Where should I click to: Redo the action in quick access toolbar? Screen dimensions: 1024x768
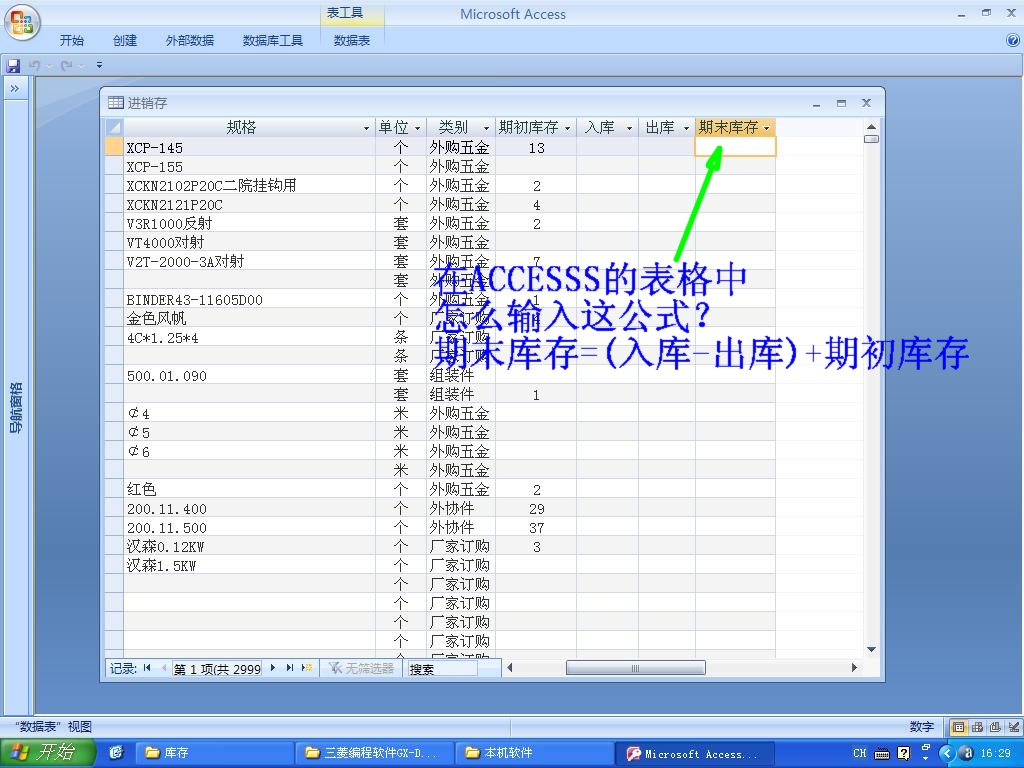66,65
